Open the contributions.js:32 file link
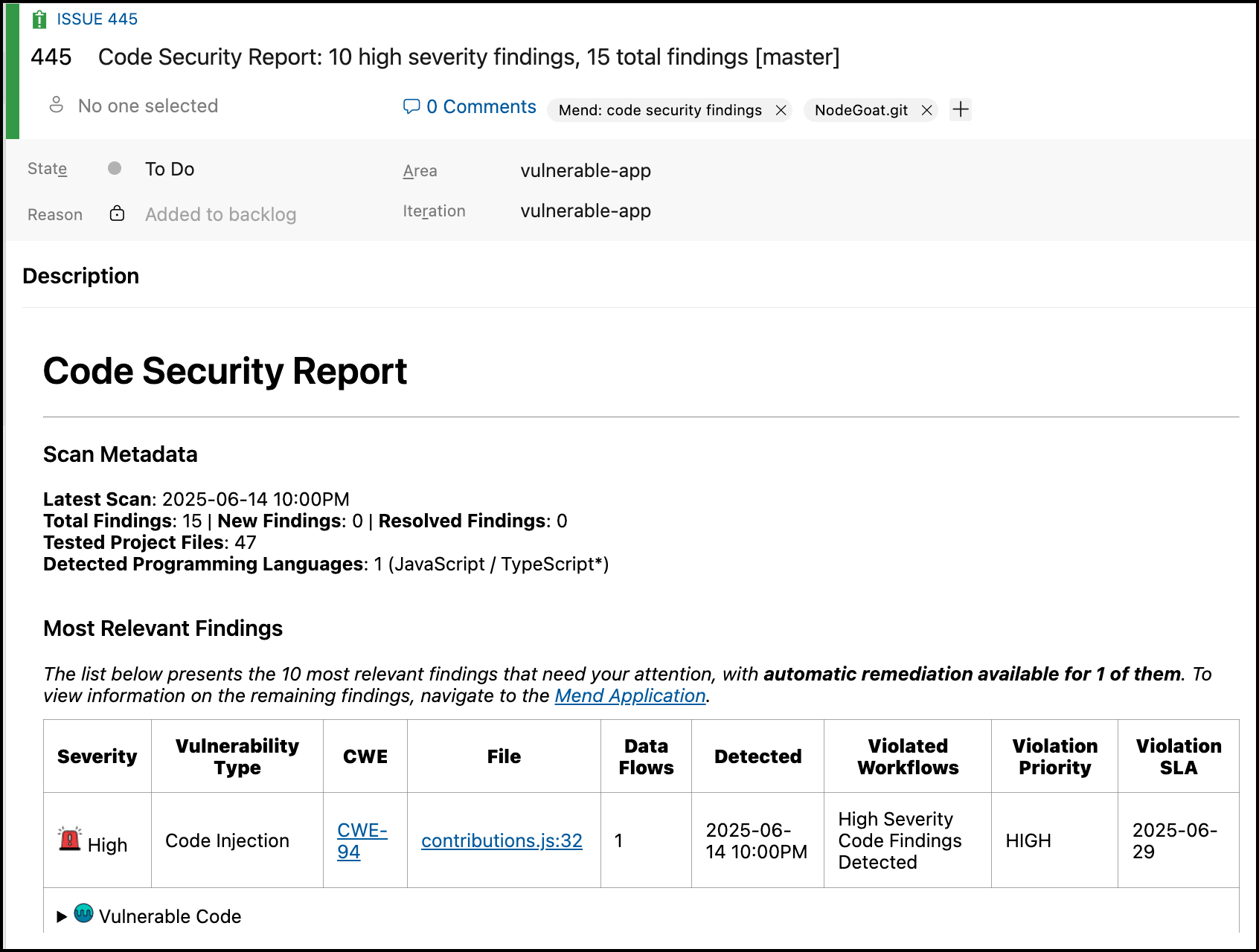Image resolution: width=1259 pixels, height=952 pixels. 502,840
